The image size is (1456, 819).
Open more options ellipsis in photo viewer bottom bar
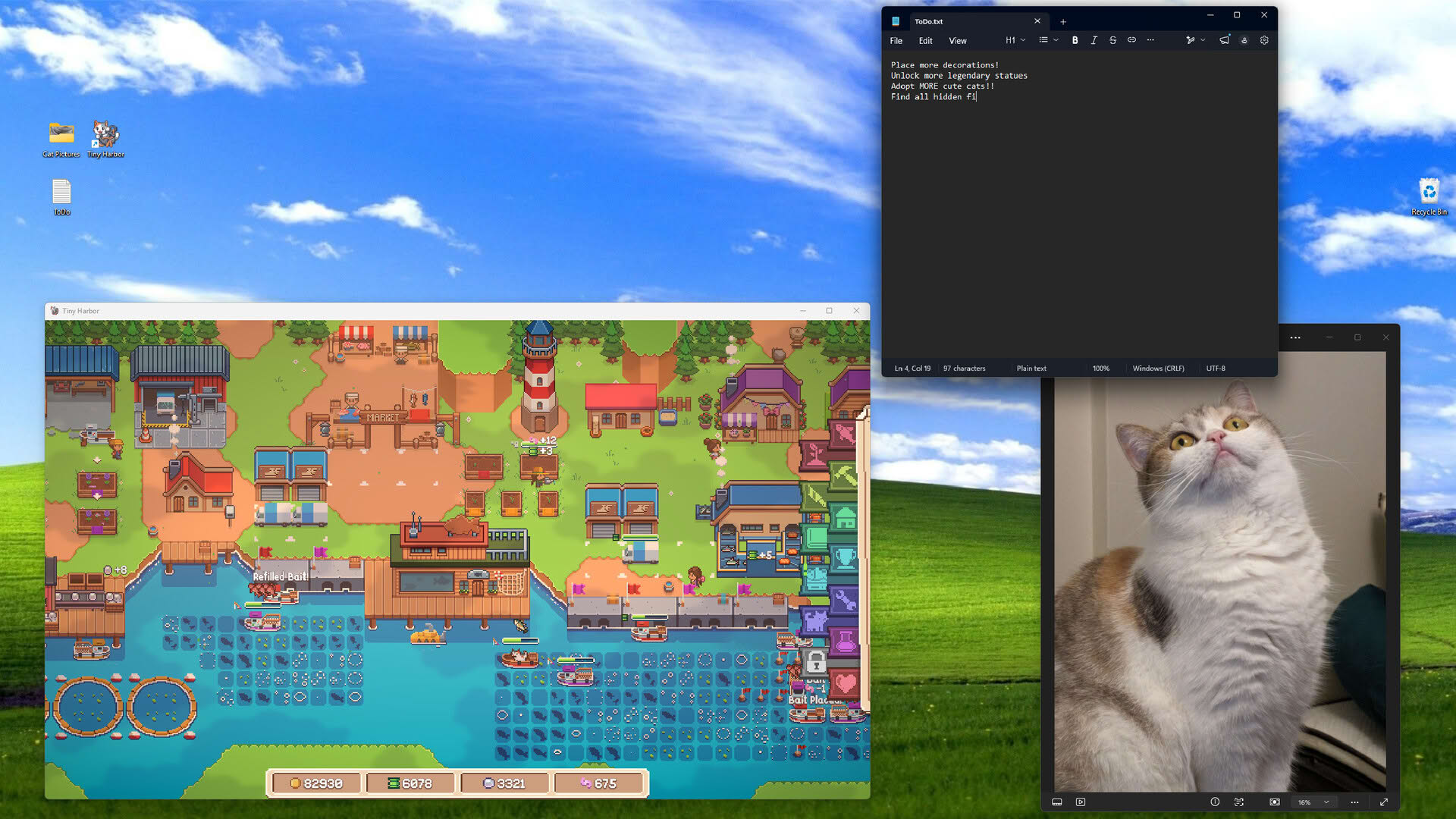tap(1354, 802)
